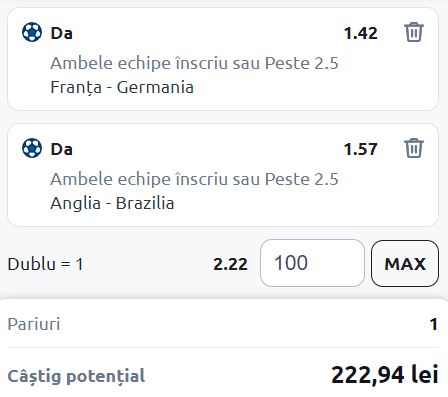Viewport: 448px width, 397px height.
Task: Open the Franța - Germania match link
Action: 122,87
